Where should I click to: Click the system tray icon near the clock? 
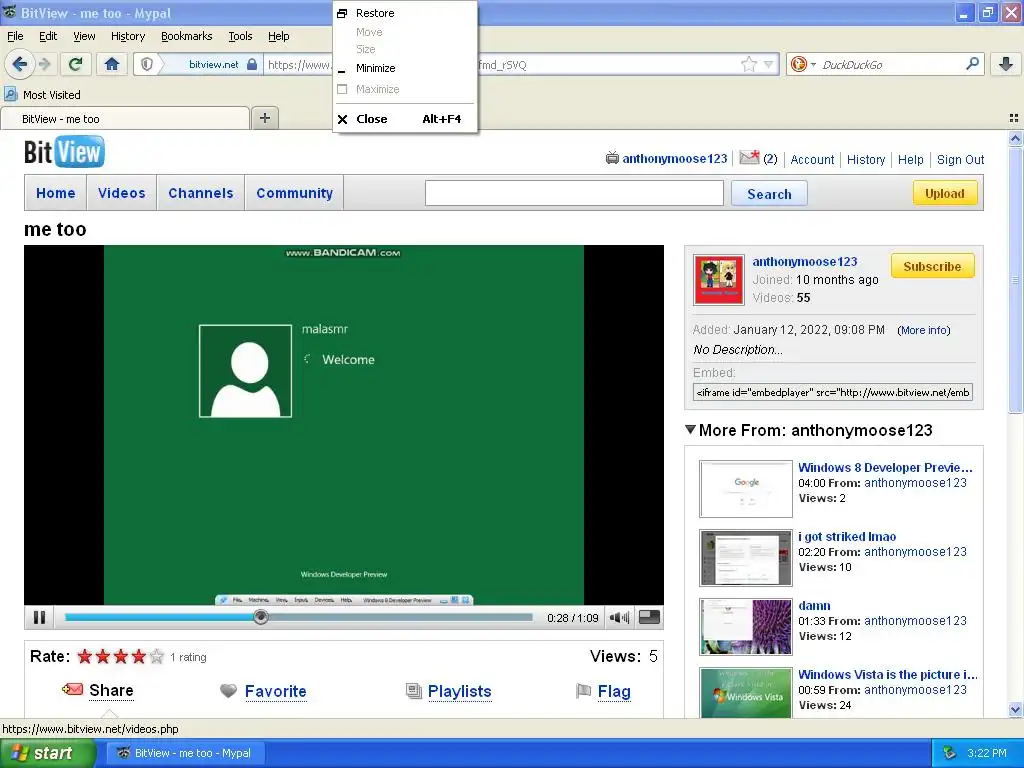(x=950, y=753)
